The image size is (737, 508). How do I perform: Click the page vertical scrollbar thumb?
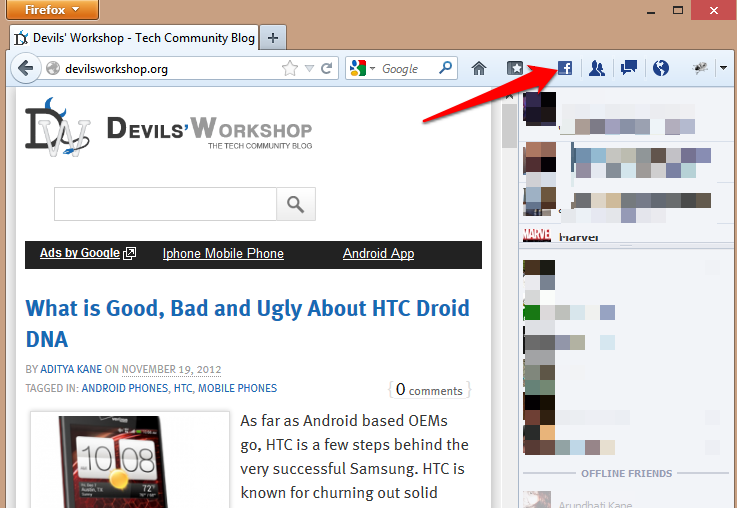tap(509, 126)
